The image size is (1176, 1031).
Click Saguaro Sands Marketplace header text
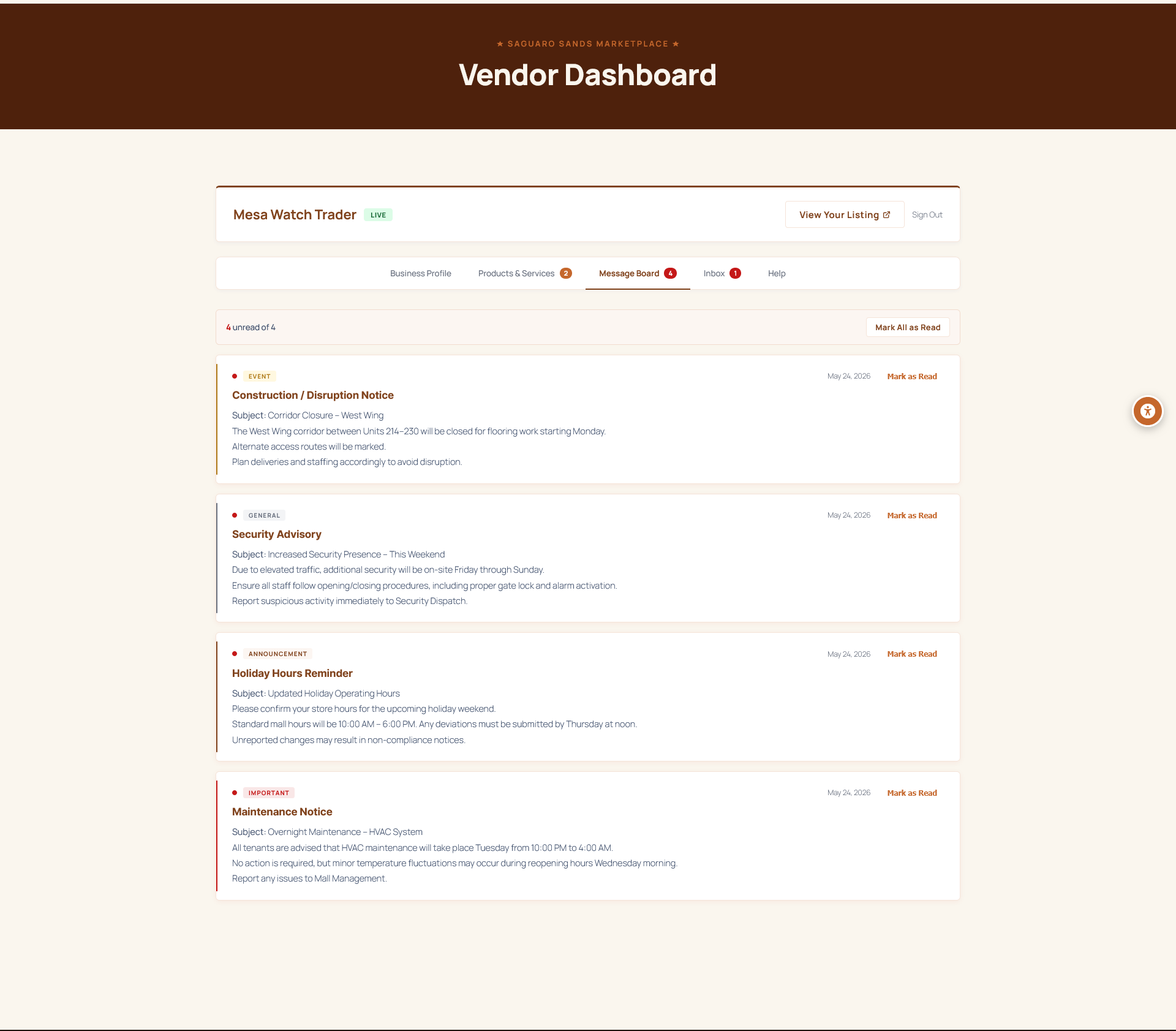click(x=588, y=43)
